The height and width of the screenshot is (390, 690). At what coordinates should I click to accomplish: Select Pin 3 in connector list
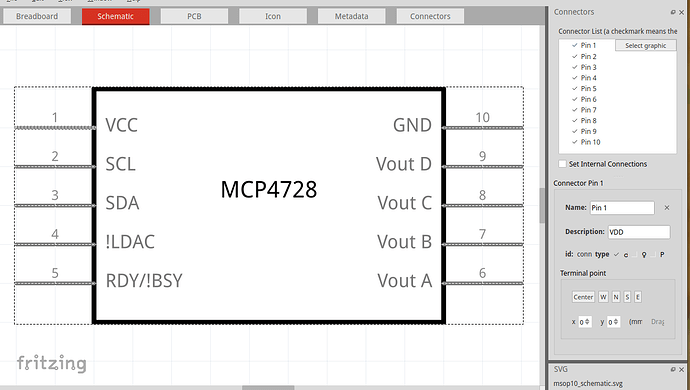[x=588, y=67]
